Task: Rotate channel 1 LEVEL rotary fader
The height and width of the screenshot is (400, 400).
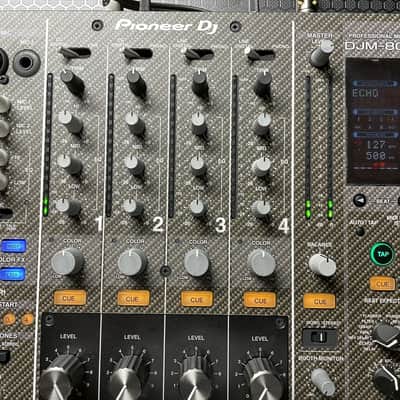Action: (62, 378)
